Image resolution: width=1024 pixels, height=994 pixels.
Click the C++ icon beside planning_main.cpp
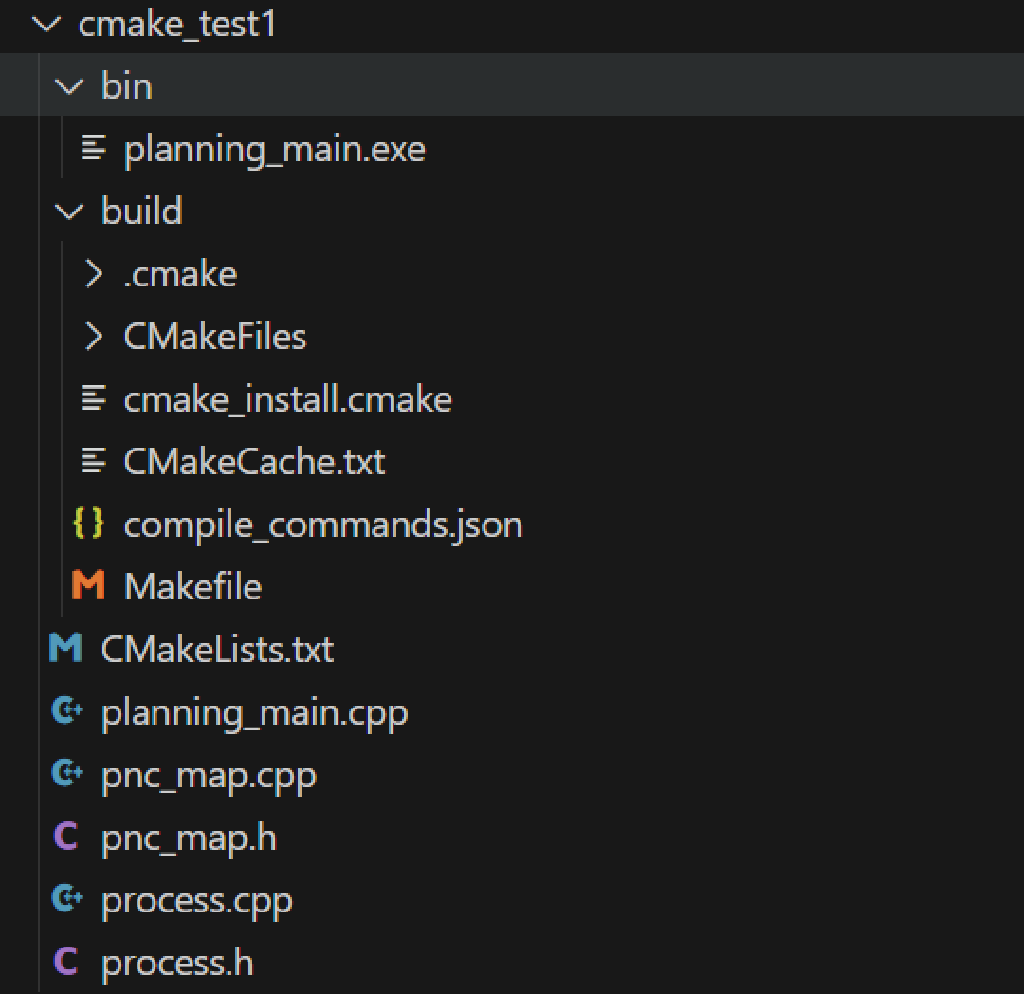pyautogui.click(x=67, y=712)
